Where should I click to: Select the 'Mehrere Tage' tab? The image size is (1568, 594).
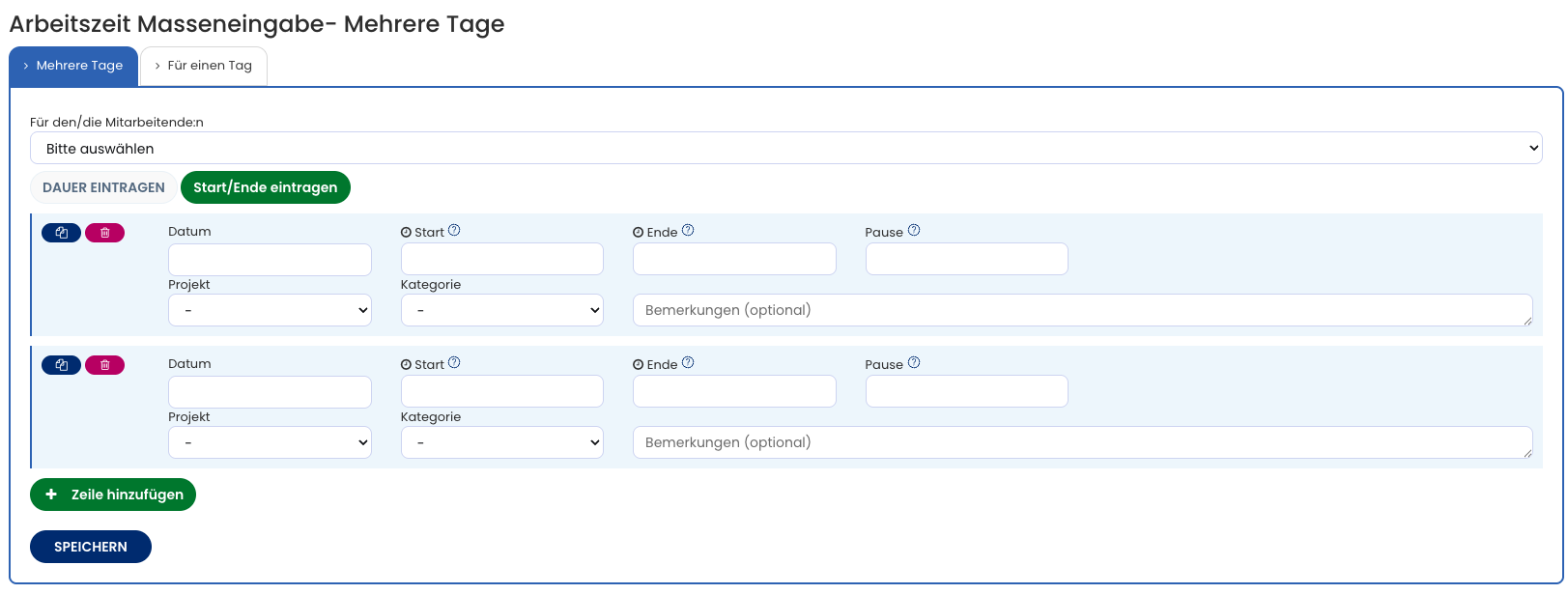[73, 66]
